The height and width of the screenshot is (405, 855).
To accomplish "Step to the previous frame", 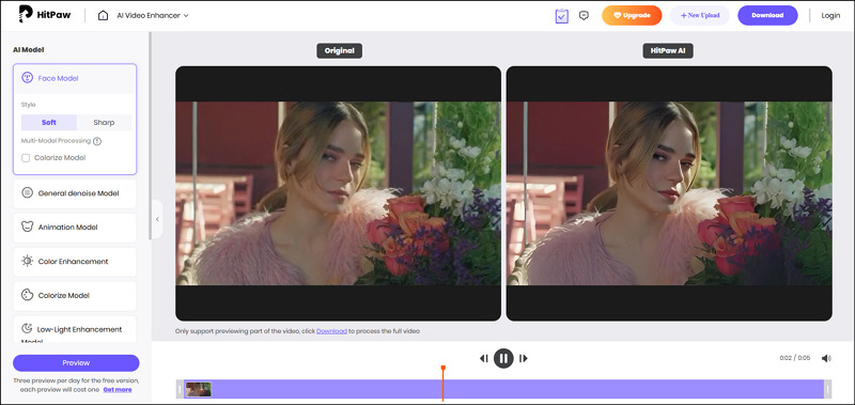I will (x=484, y=358).
